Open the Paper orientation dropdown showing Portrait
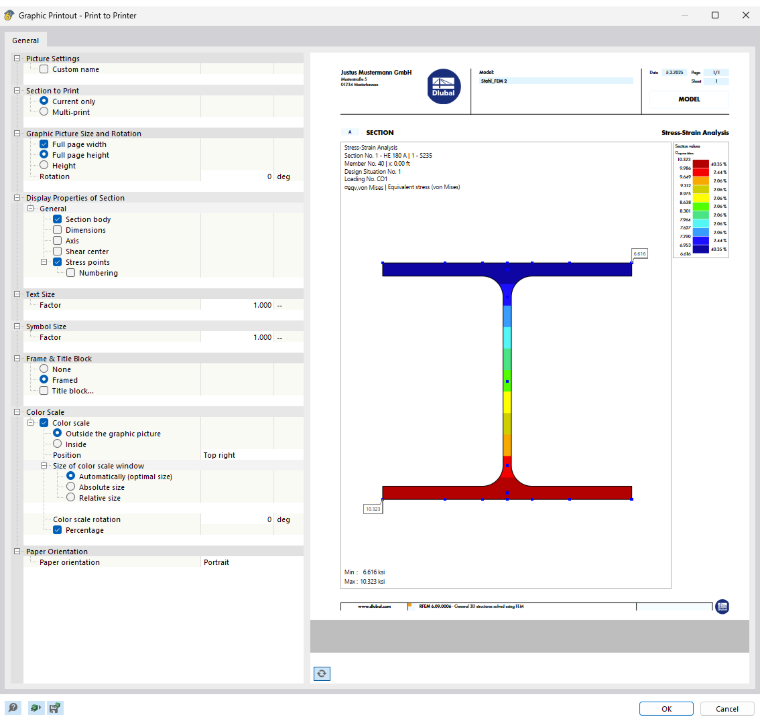 (252, 562)
